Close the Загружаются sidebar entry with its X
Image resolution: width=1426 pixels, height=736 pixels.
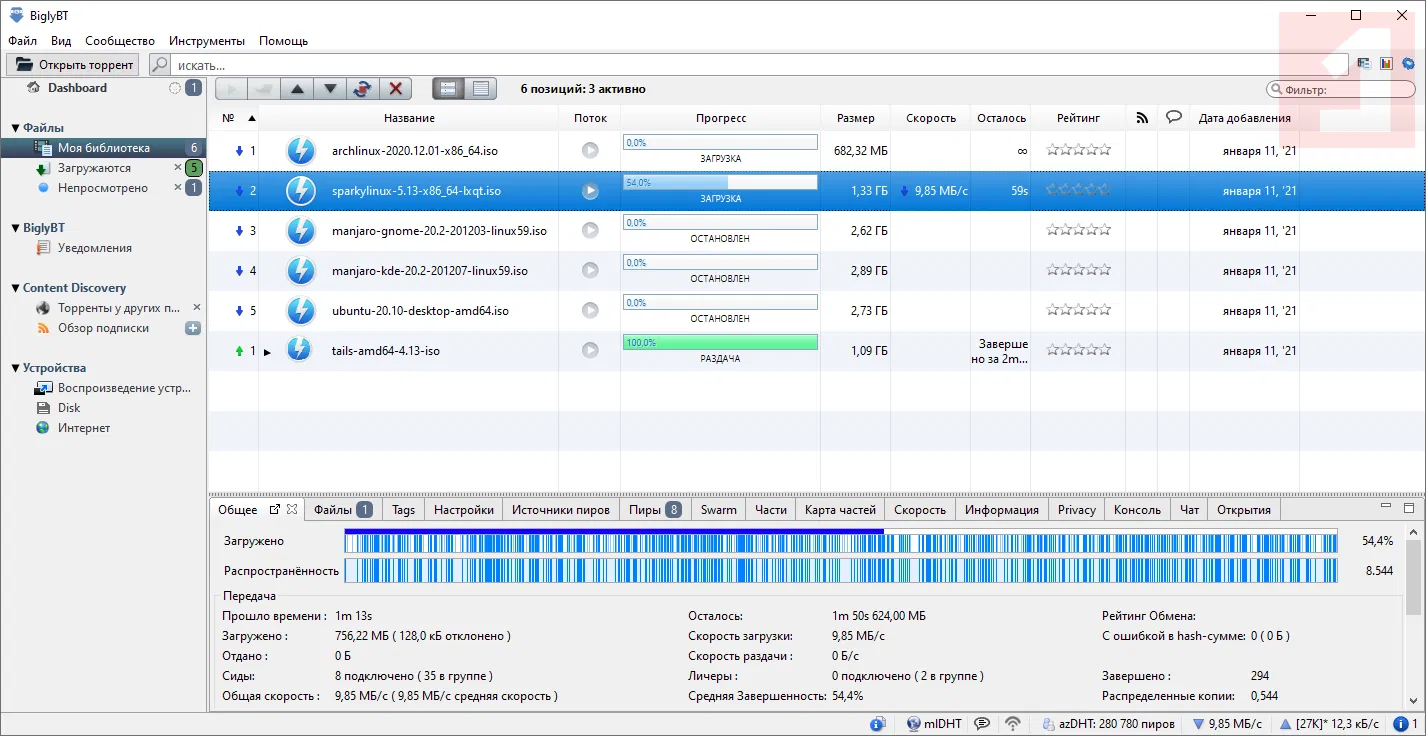[x=178, y=168]
